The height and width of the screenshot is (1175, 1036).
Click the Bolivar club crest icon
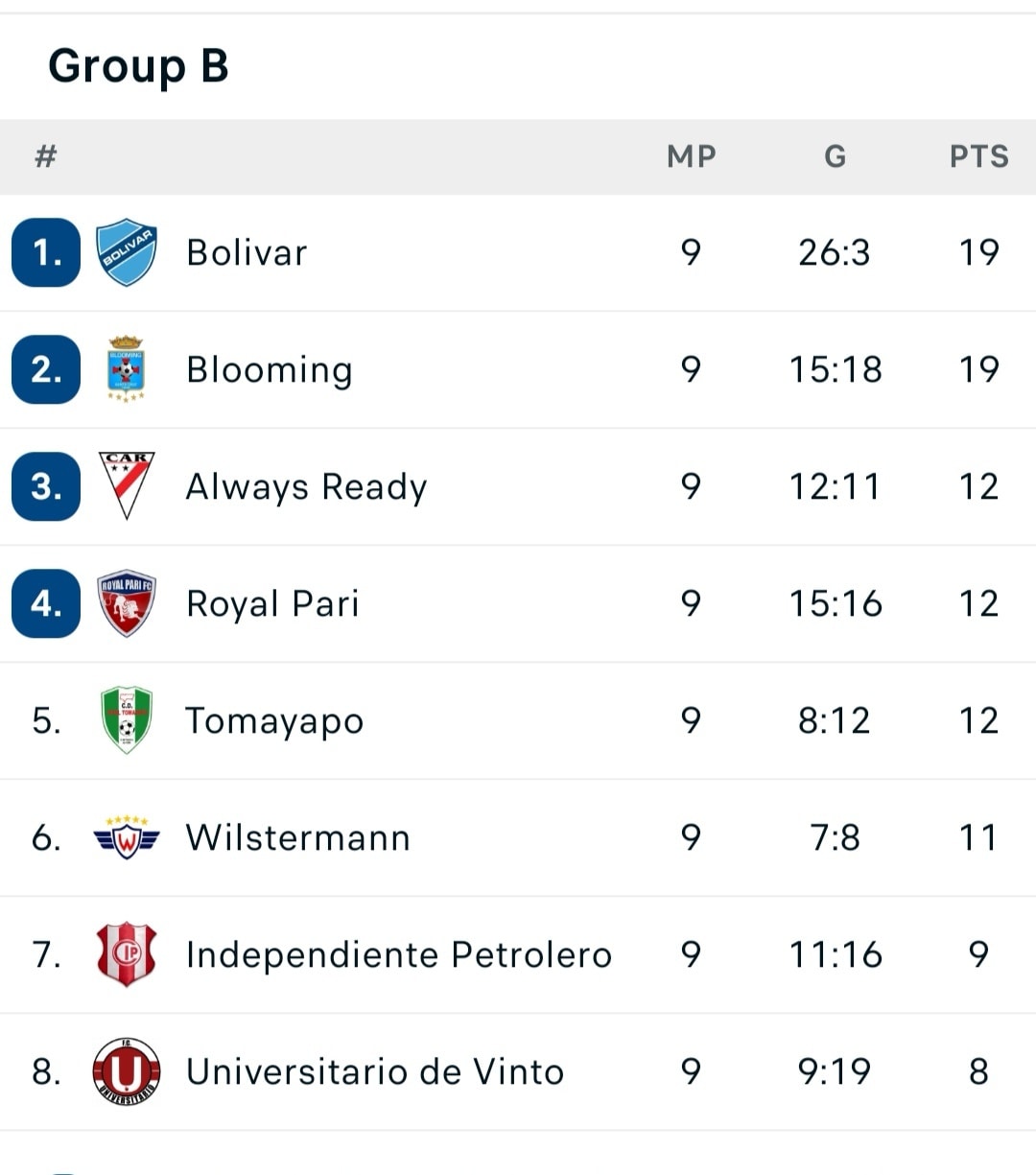pyautogui.click(x=127, y=253)
